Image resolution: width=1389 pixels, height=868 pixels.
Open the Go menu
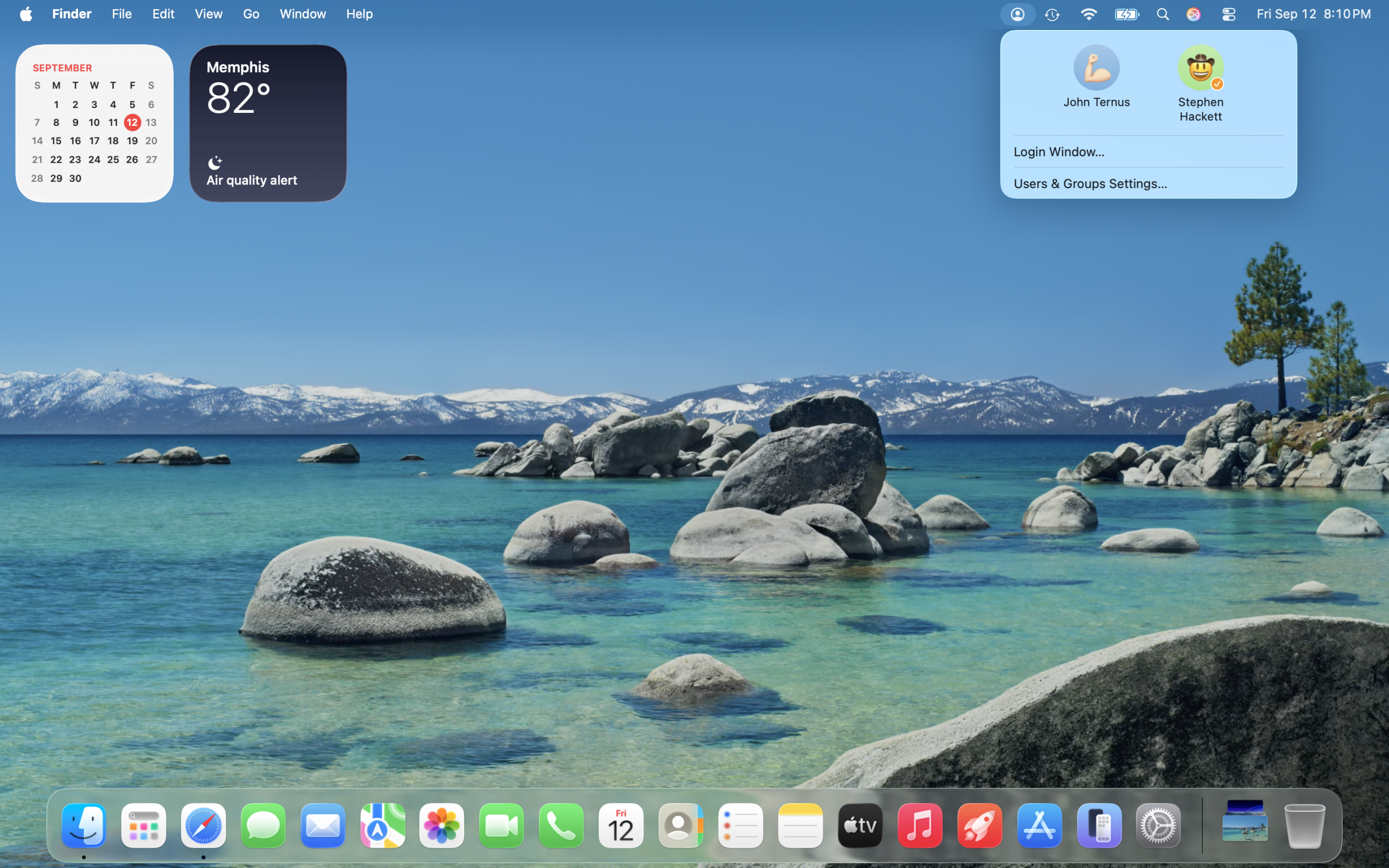[251, 14]
